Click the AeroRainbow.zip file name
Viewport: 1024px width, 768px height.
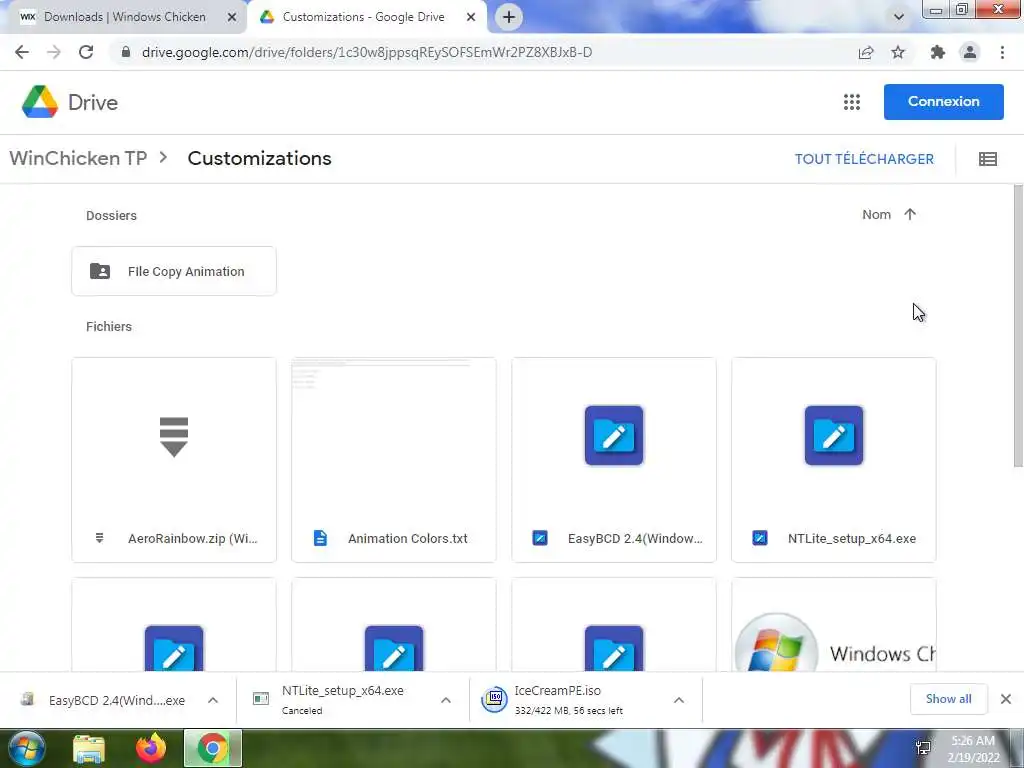[x=193, y=539]
